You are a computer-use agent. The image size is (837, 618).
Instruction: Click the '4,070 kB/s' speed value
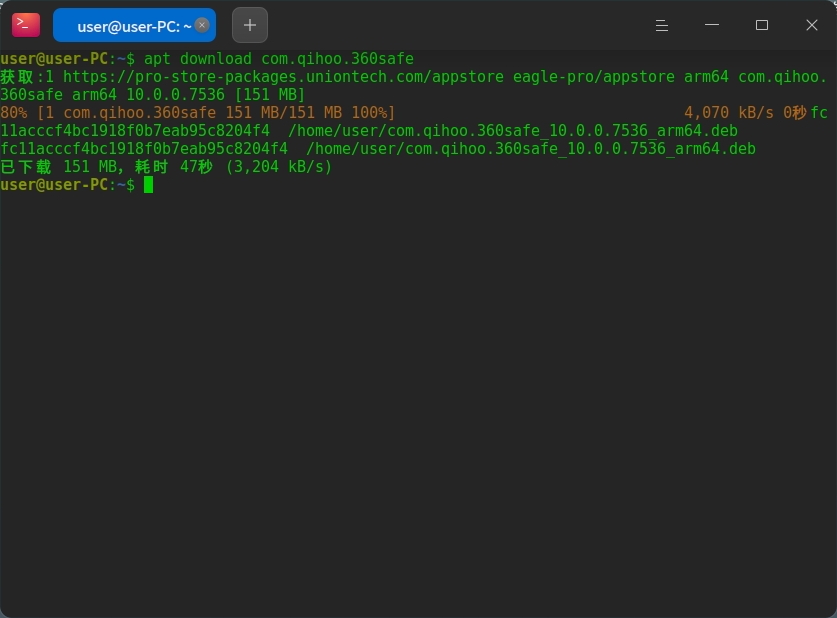point(729,113)
